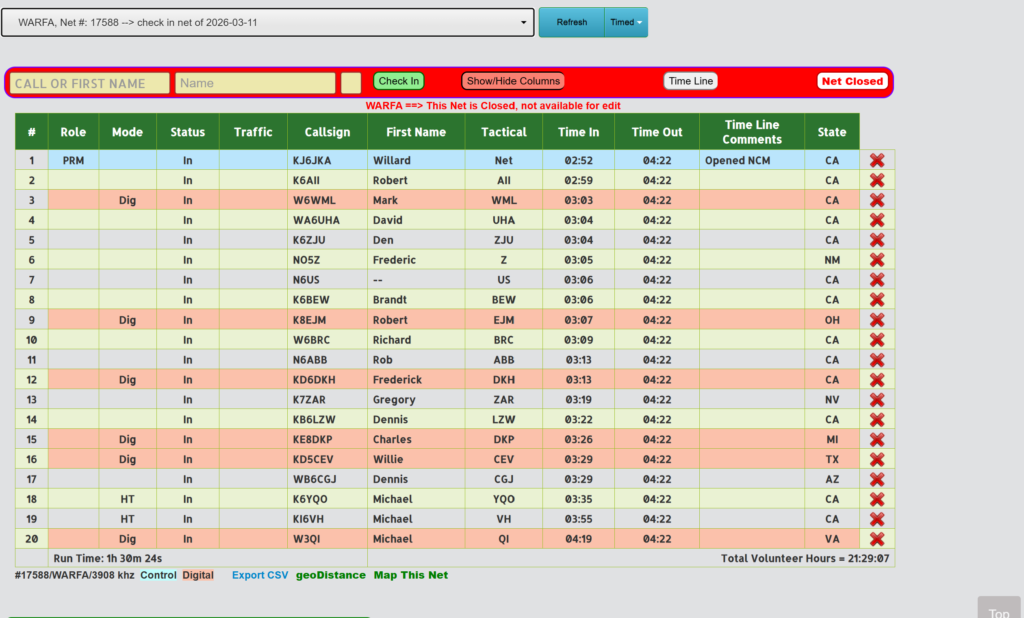
Task: Open the Export CSV link
Action: 259,575
